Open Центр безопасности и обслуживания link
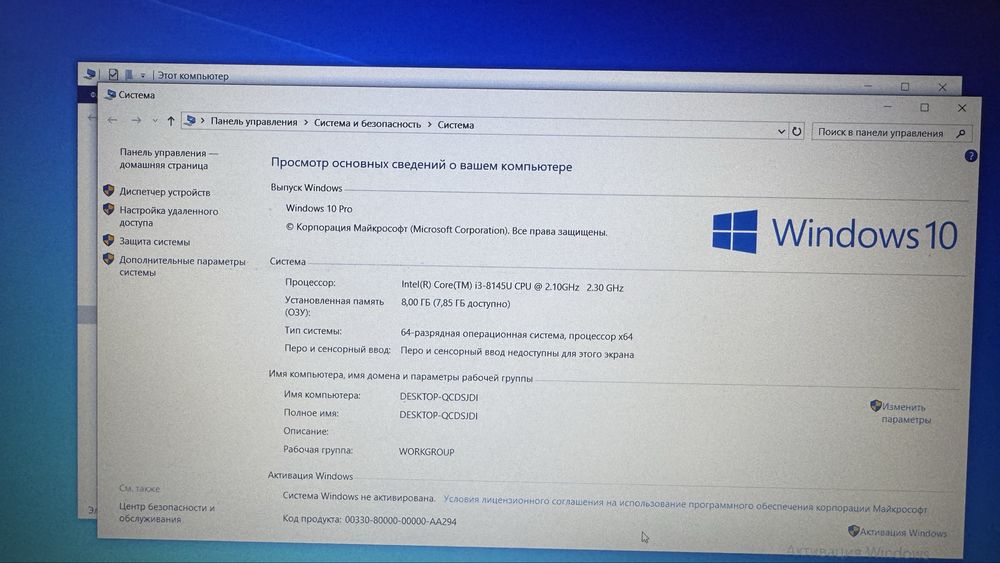The width and height of the screenshot is (1000, 563). [166, 513]
